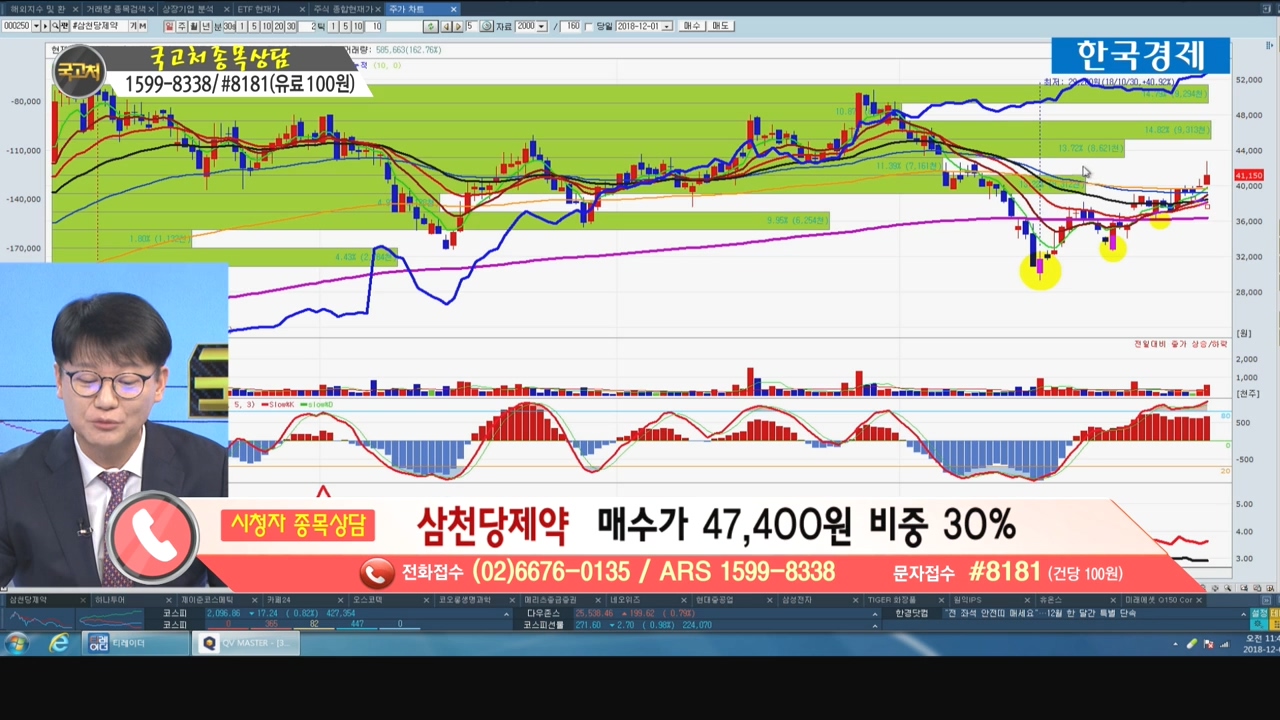Viewport: 1280px width, 720px height.
Task: Open the 2018-12-01 date dropdown
Action: [x=668, y=26]
